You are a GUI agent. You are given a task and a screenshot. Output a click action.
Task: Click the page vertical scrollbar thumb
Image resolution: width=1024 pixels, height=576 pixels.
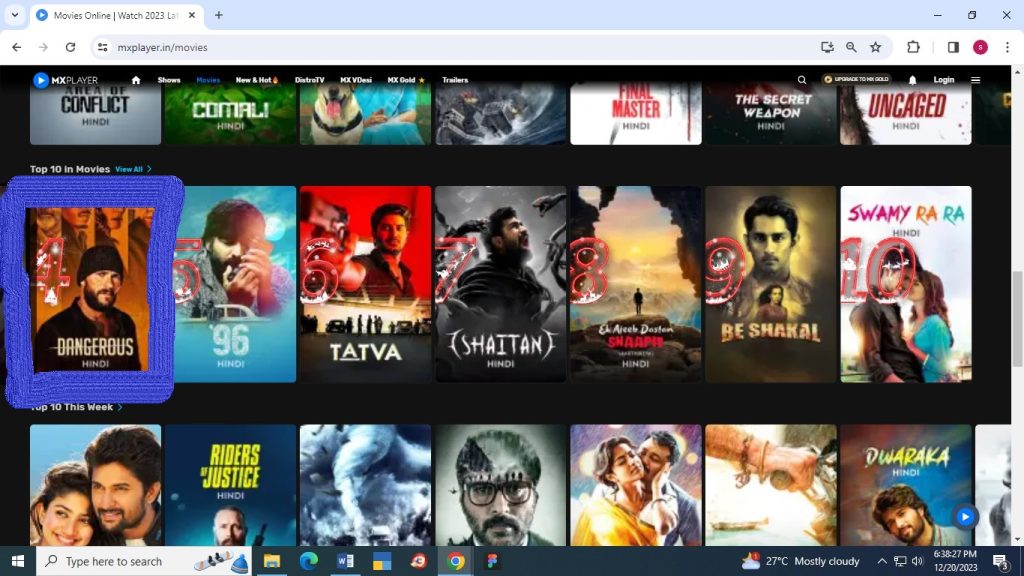tap(1017, 319)
